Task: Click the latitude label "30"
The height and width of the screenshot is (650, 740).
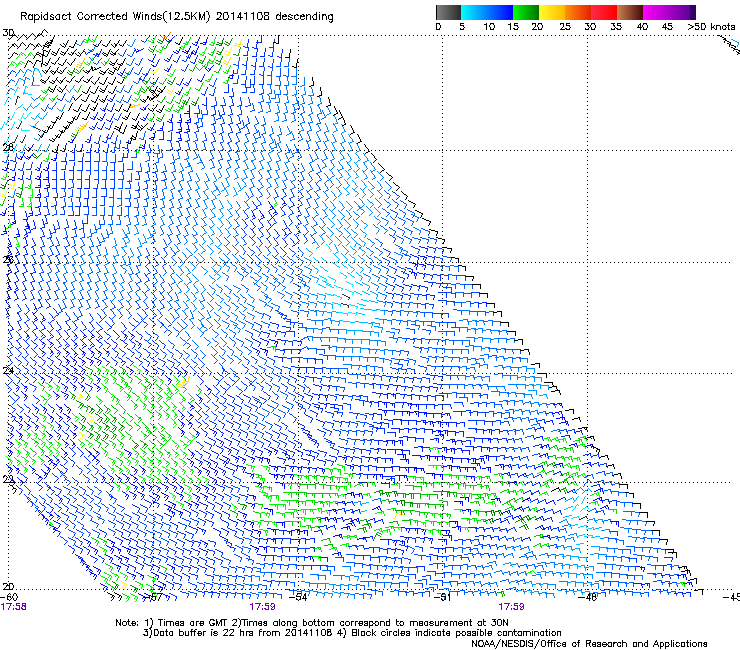Action: point(8,33)
